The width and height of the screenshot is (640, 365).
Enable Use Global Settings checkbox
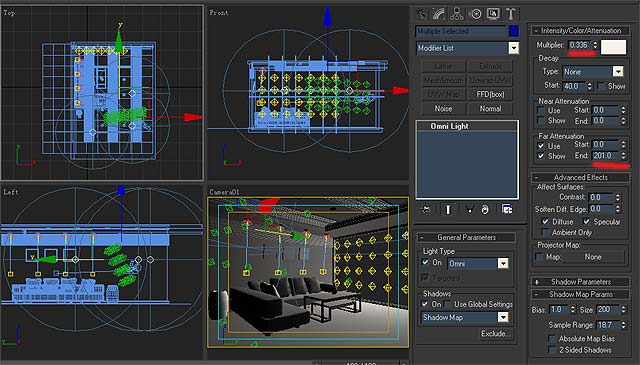(448, 304)
